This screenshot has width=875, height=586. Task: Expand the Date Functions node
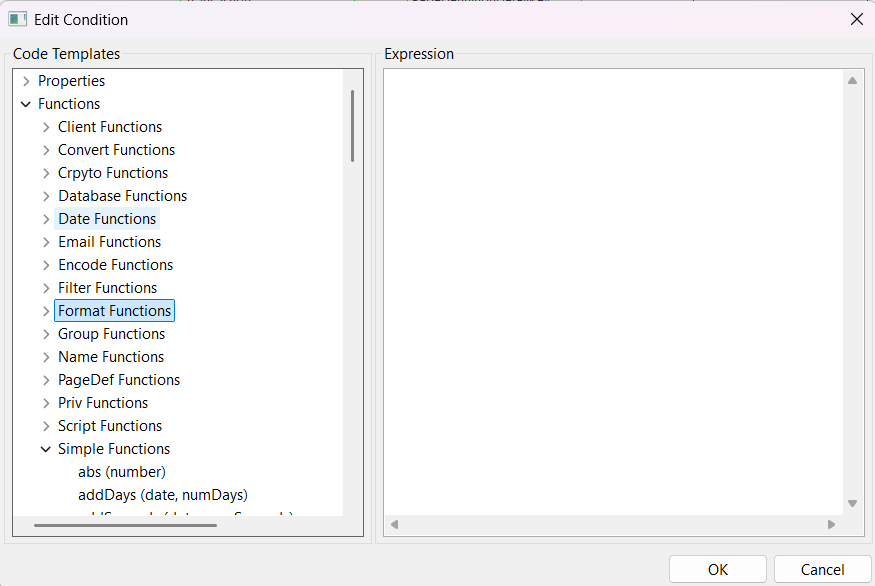point(46,219)
